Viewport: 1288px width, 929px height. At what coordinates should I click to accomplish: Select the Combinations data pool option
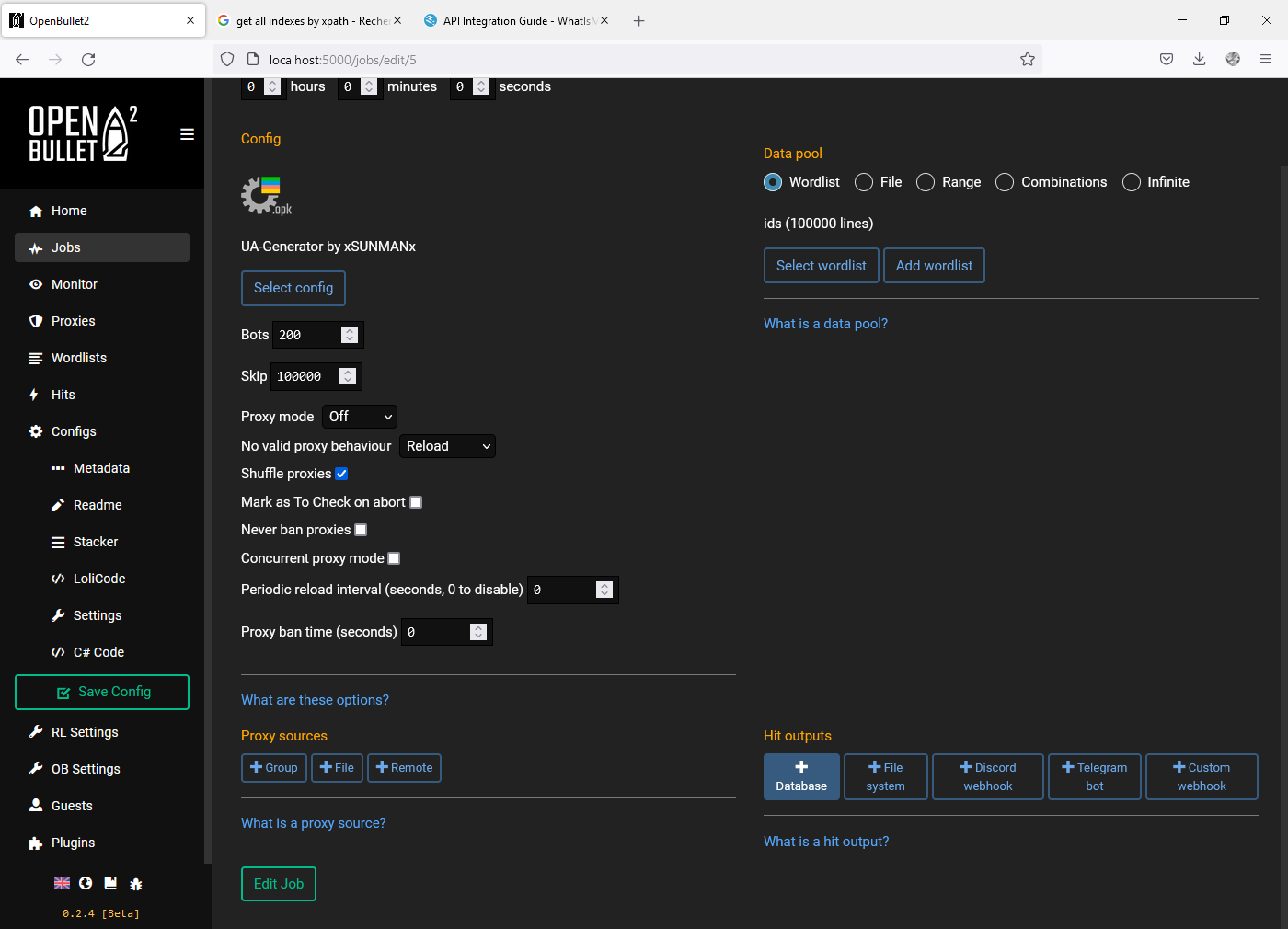[x=1004, y=182]
